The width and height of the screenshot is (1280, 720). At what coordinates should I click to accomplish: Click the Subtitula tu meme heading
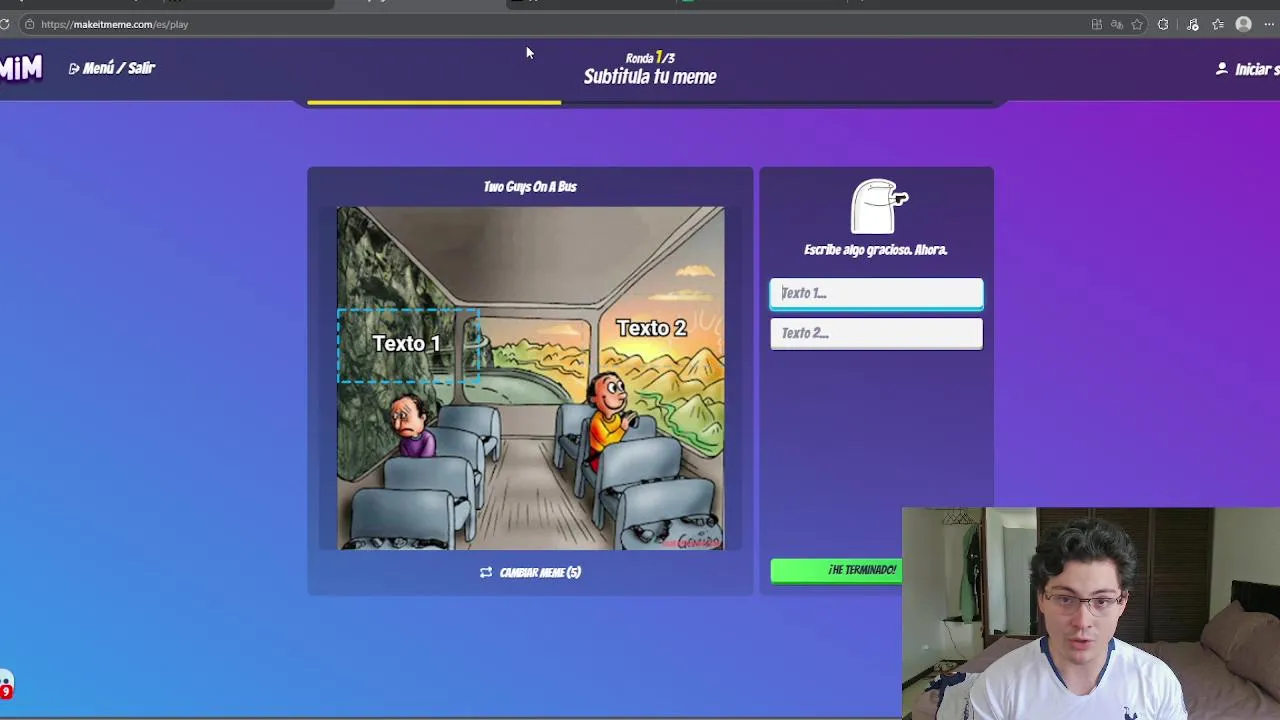(650, 77)
